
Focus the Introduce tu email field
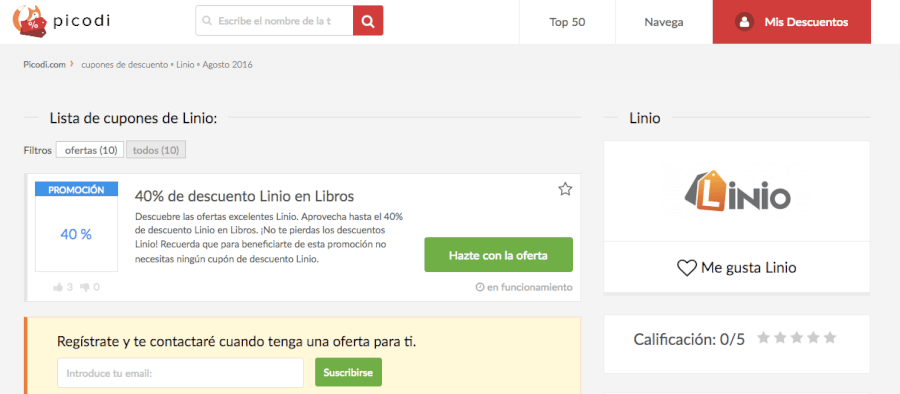point(180,373)
